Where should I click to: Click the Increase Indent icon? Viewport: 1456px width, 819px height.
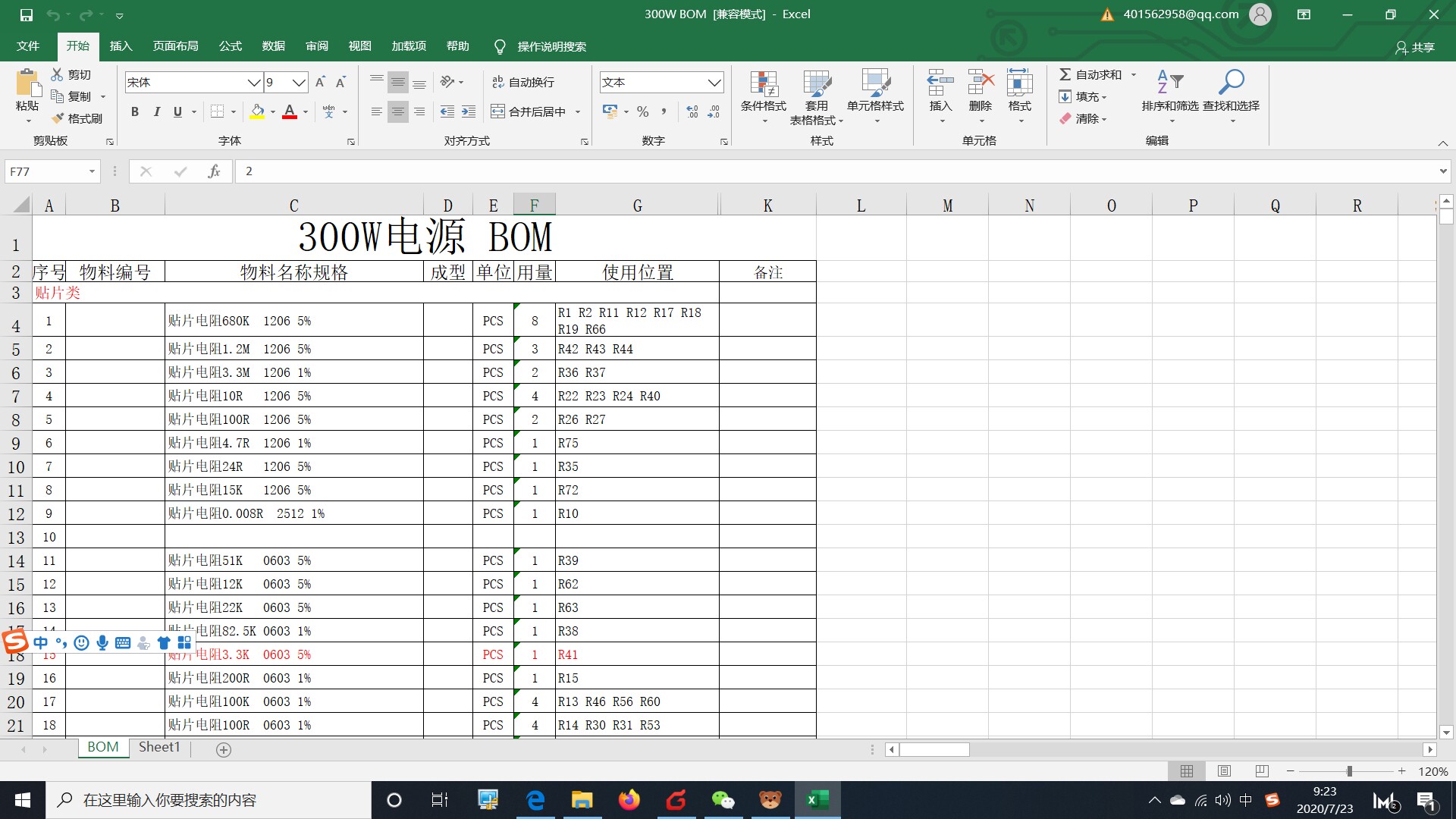click(469, 111)
